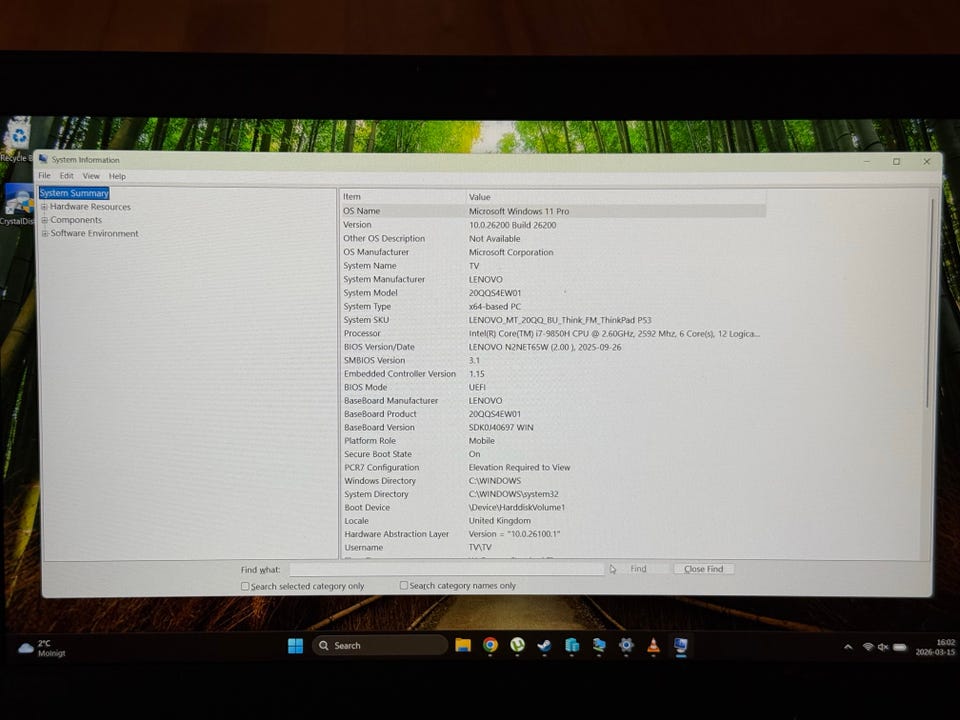Click the Wi-Fi network tray icon
This screenshot has height=720, width=960.
tap(868, 647)
